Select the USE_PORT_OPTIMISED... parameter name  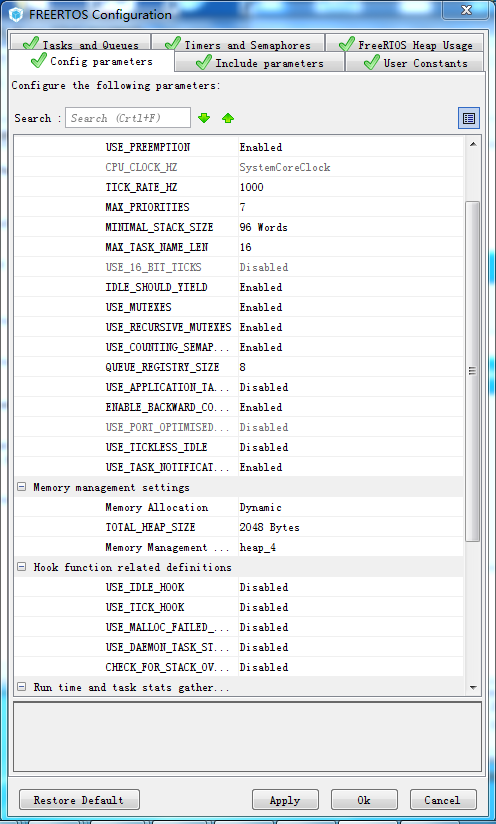point(168,427)
